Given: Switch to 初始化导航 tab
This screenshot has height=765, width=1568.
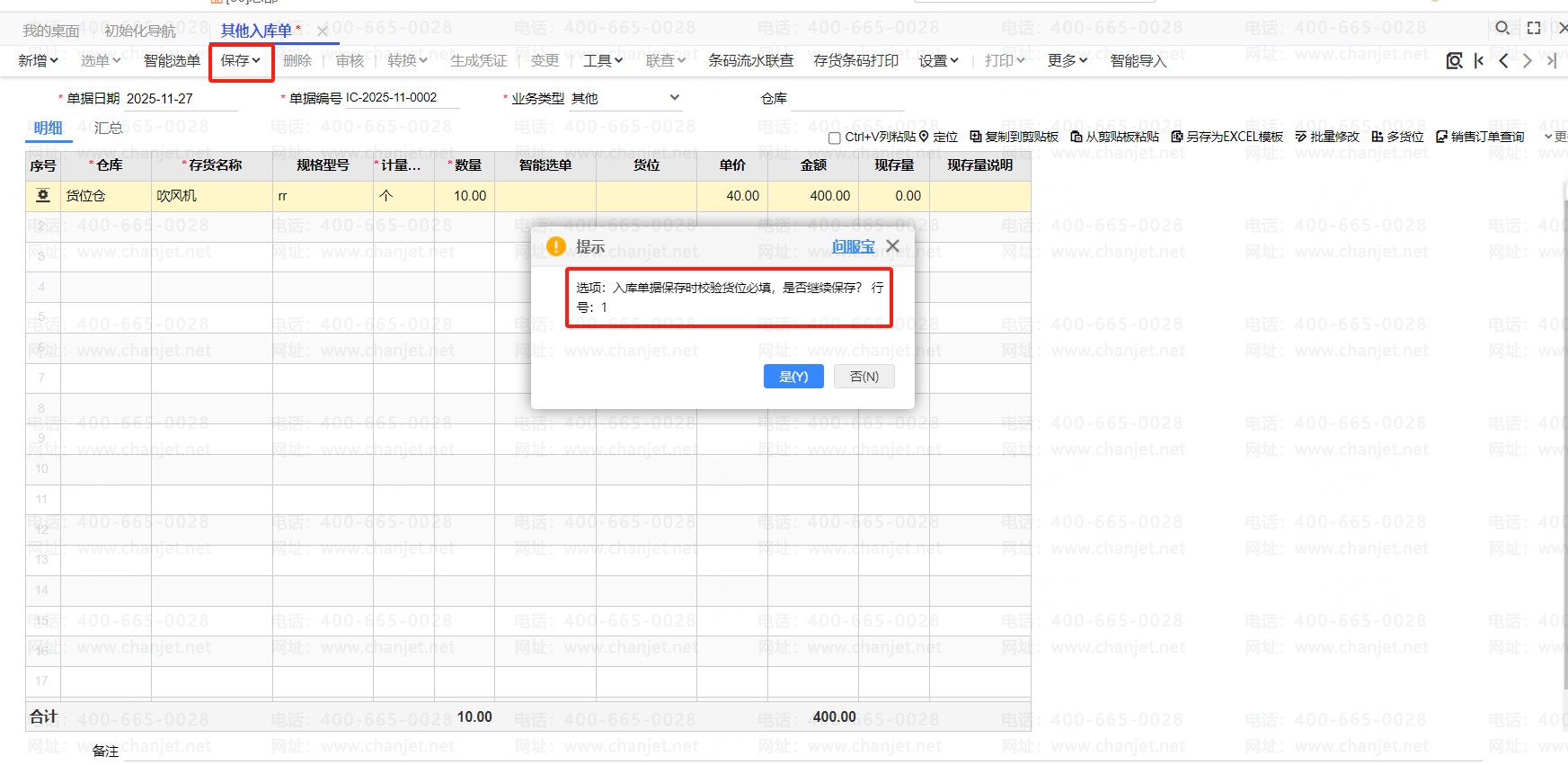Looking at the screenshot, I should tap(140, 31).
